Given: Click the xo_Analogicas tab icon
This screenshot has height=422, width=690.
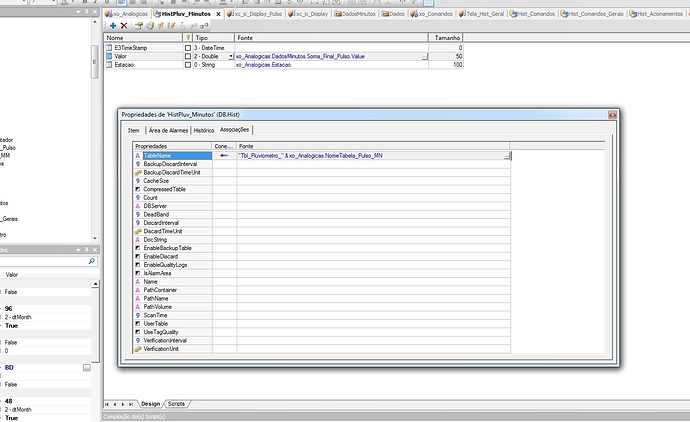Looking at the screenshot, I should (109, 14).
